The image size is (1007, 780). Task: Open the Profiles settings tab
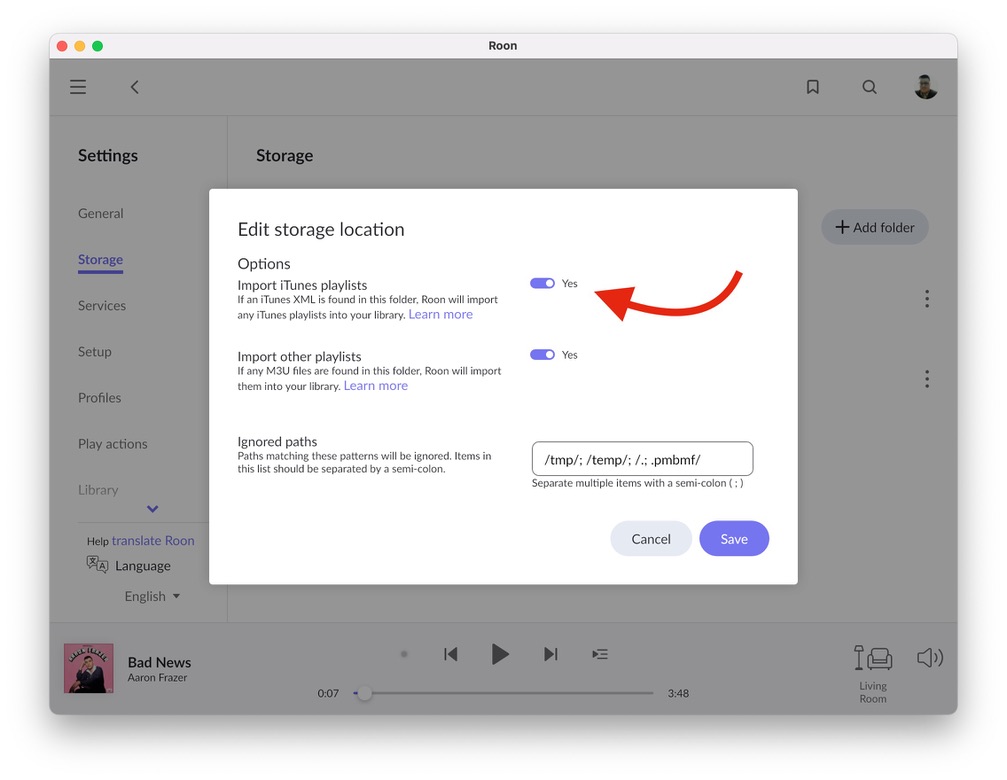100,398
